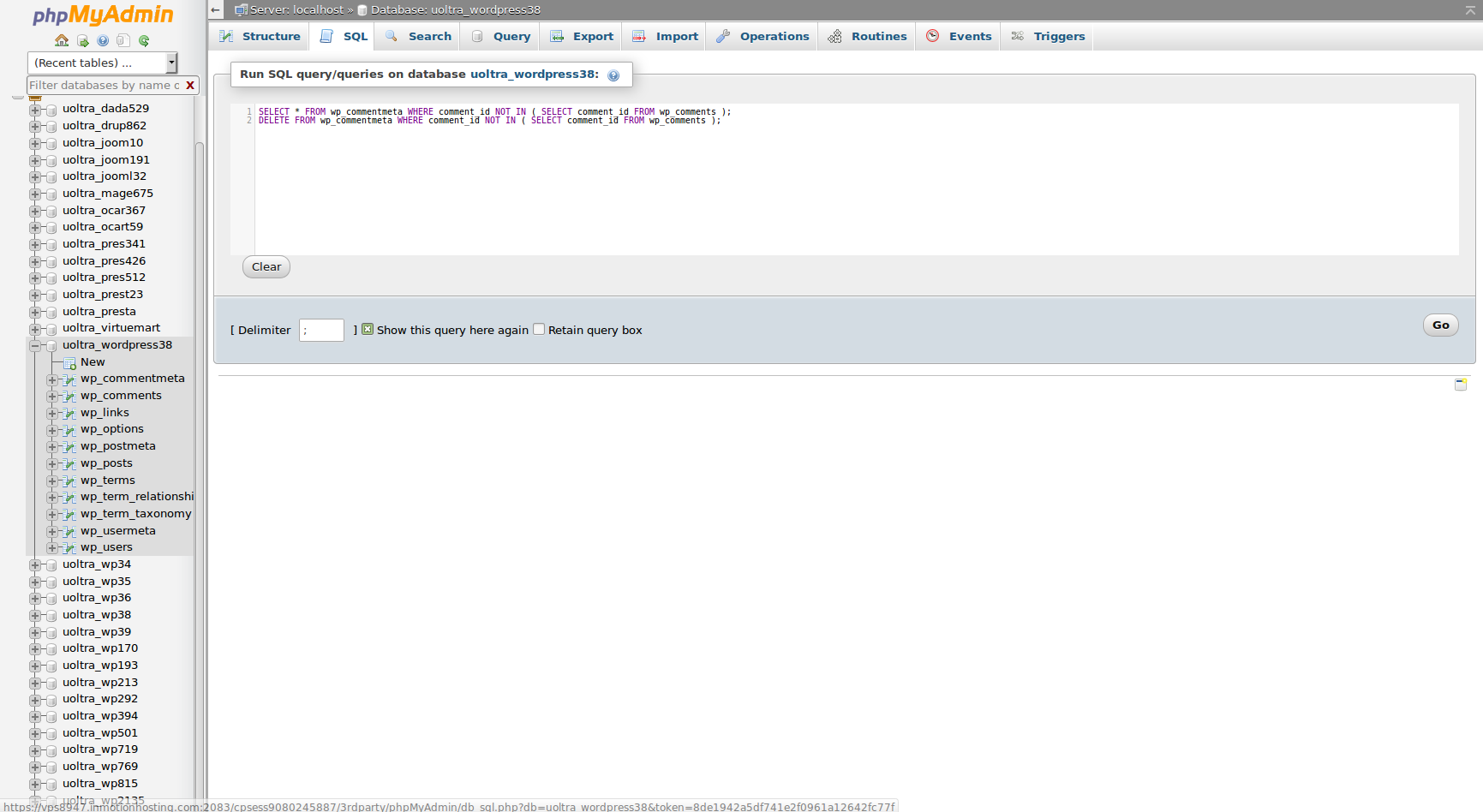Switch to the Query tab
This screenshot has height=812, width=1483.
(501, 36)
